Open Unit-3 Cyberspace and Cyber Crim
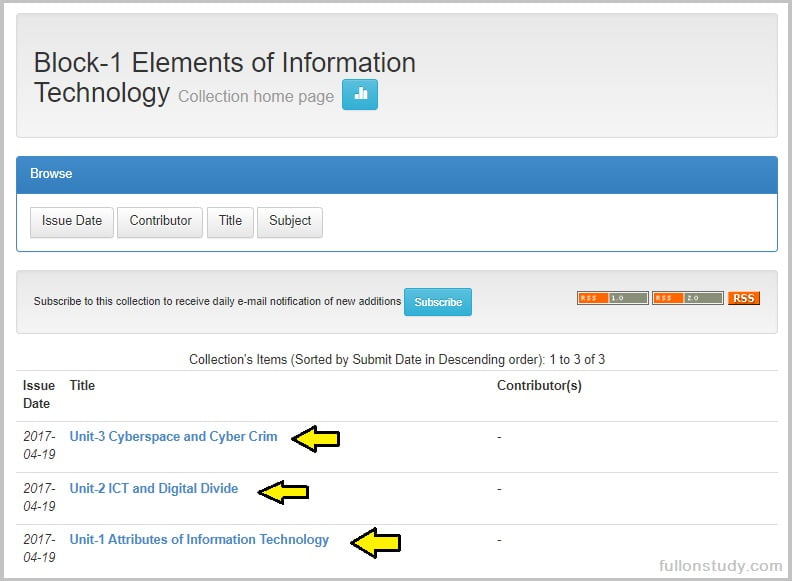Screen dimensions: 792x581 (173, 437)
